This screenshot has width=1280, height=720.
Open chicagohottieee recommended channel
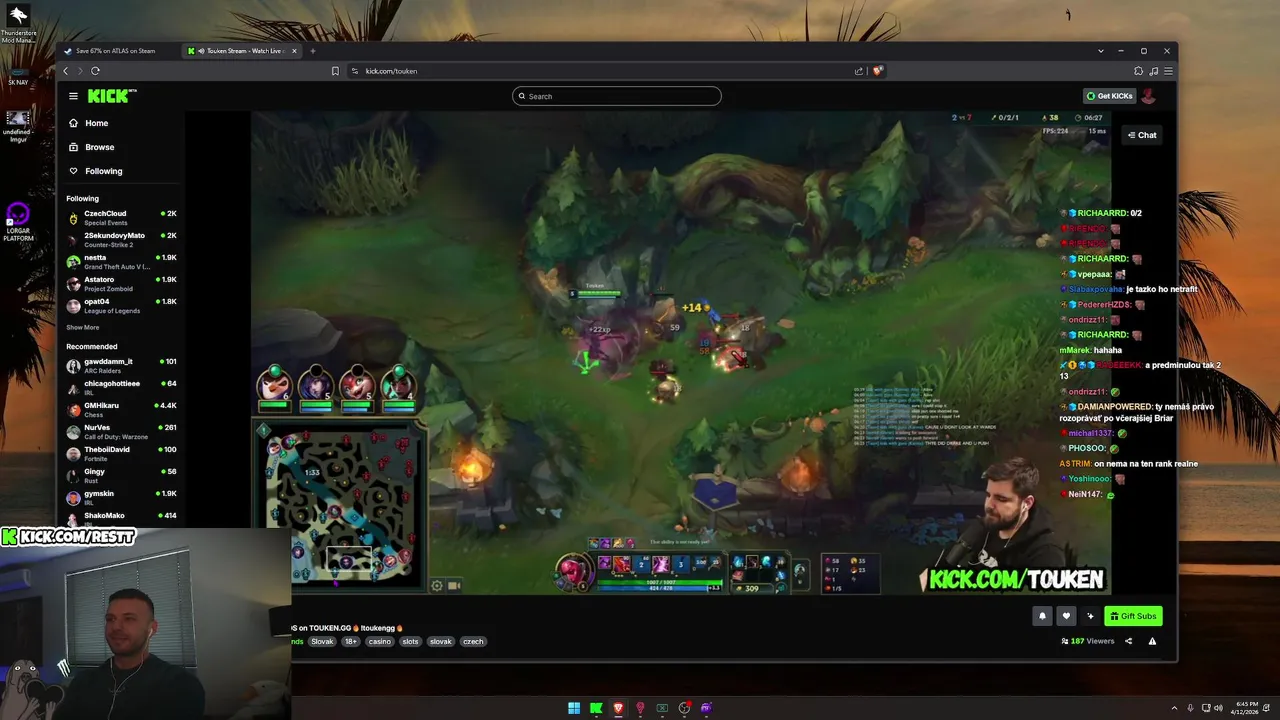(121, 387)
